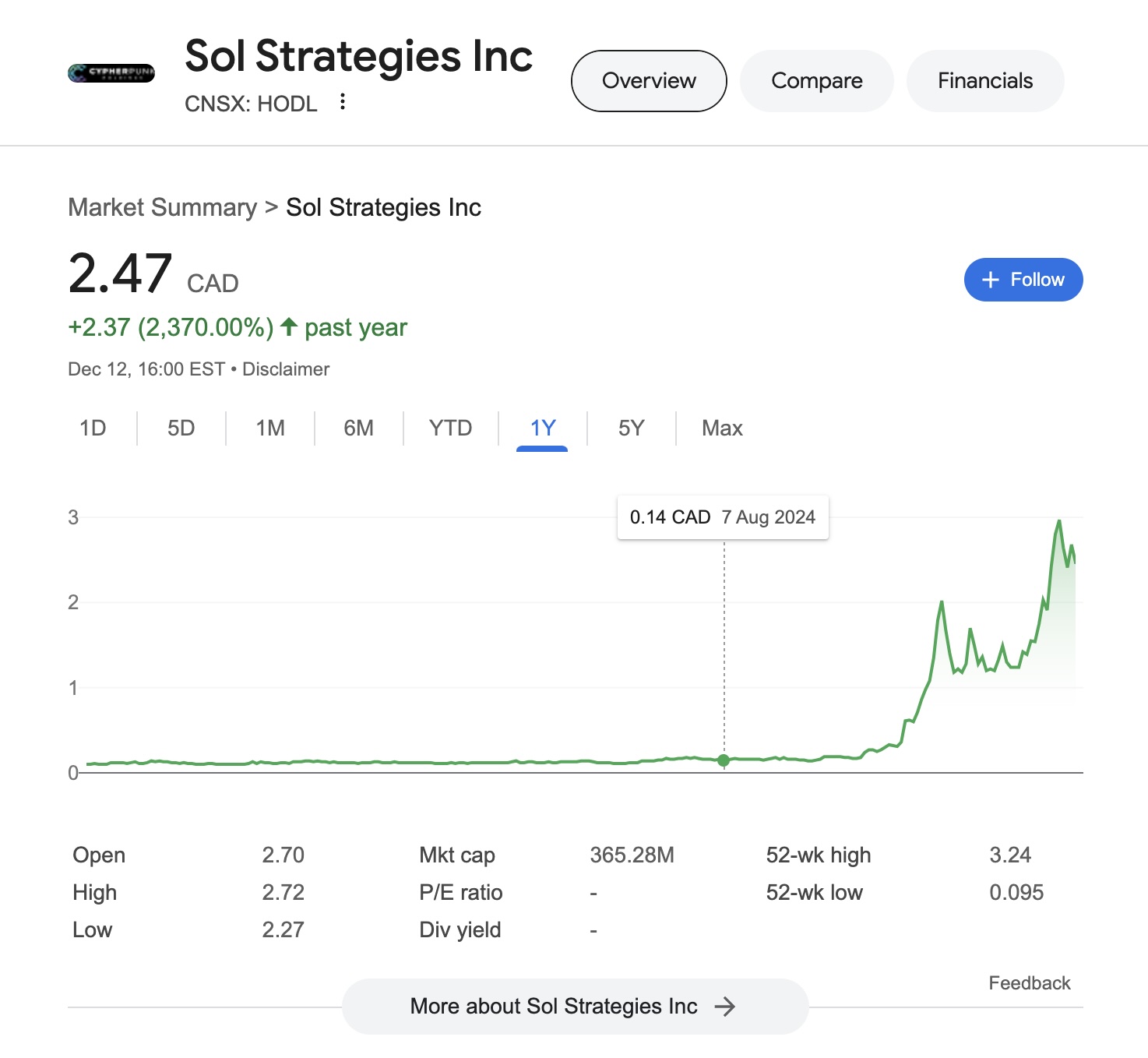
Task: Choose the 5D chart range
Action: point(181,428)
